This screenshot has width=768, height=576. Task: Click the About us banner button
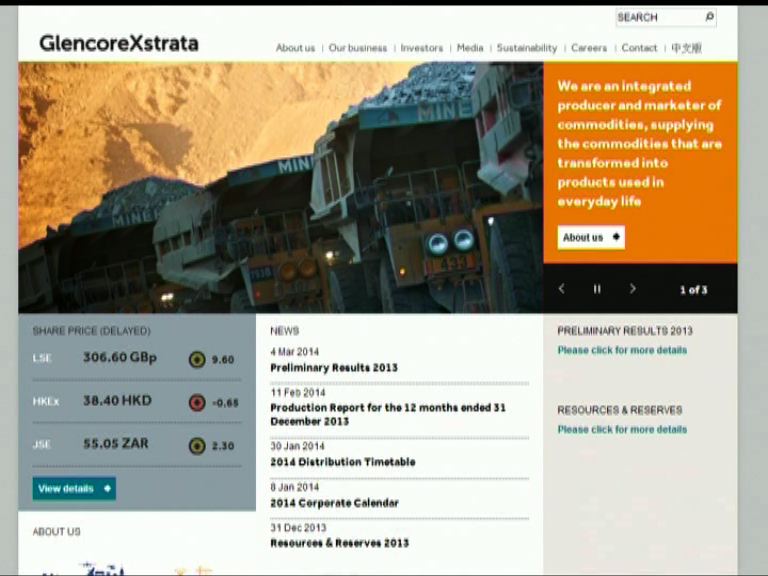tap(590, 238)
